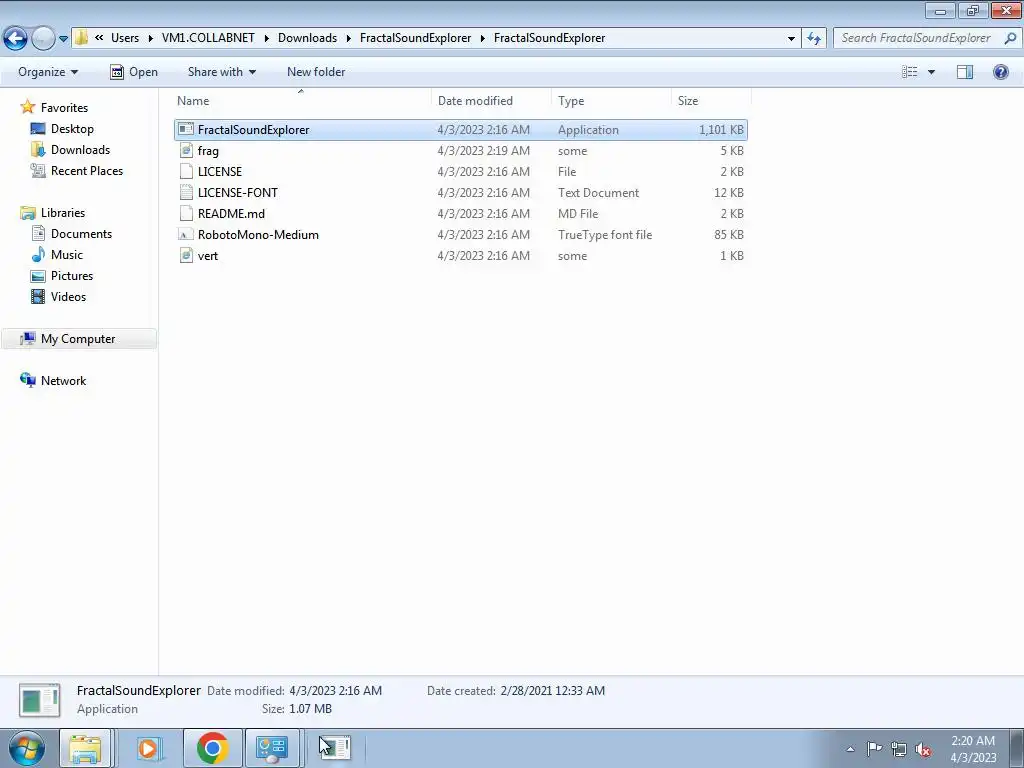The width and height of the screenshot is (1024, 768).
Task: Open the Organize menu
Action: pyautogui.click(x=48, y=72)
